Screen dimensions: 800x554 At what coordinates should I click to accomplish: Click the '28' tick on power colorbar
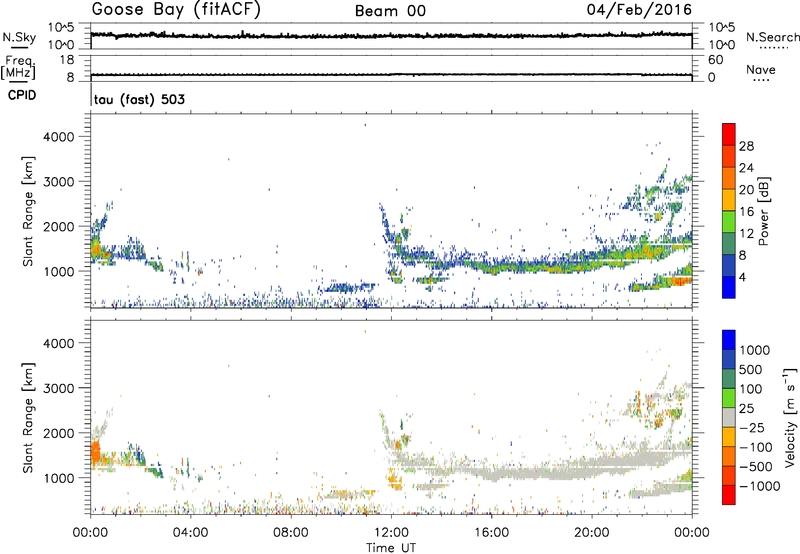click(x=746, y=146)
